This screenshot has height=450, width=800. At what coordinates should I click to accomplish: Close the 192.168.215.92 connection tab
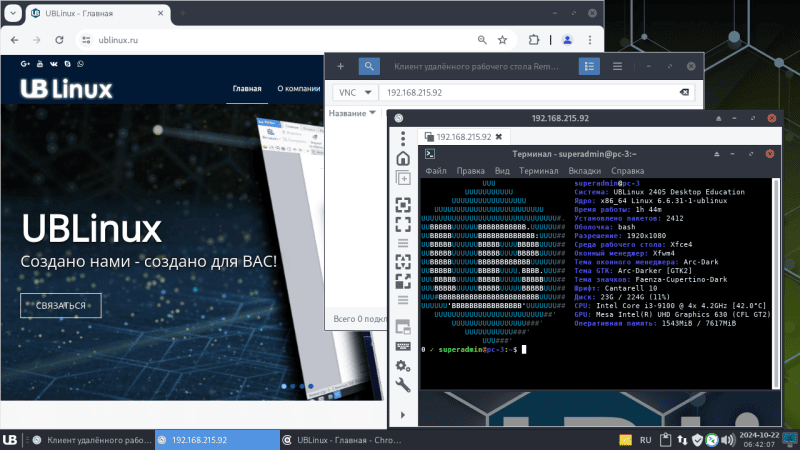pyautogui.click(x=499, y=137)
